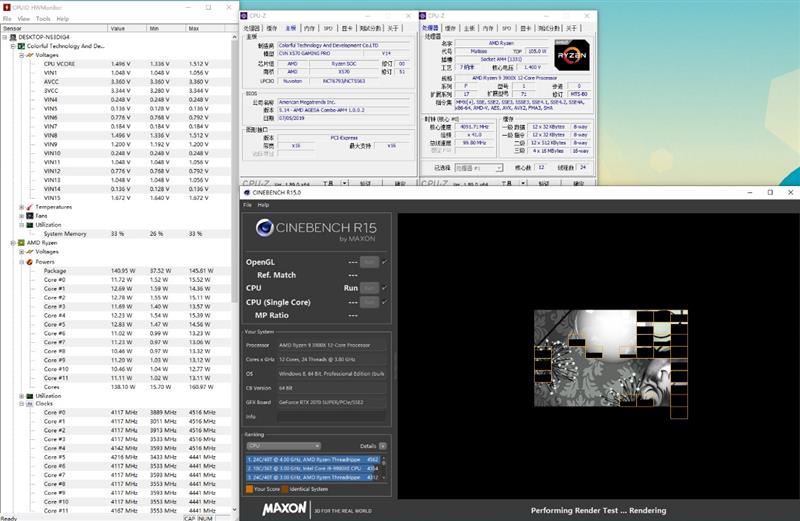Select first ranking entry AMD Ryzen Threadripper 4562

pyautogui.click(x=313, y=459)
